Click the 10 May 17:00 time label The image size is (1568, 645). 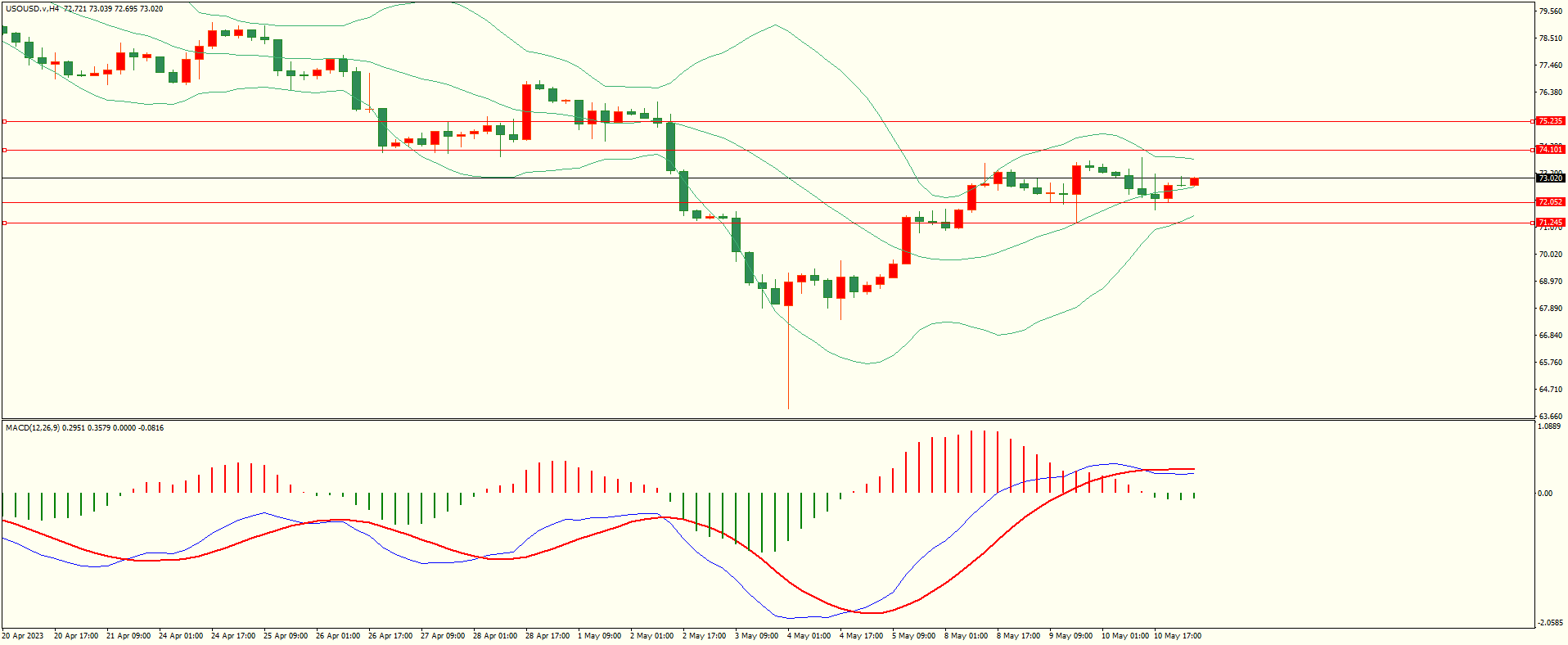tap(1178, 636)
